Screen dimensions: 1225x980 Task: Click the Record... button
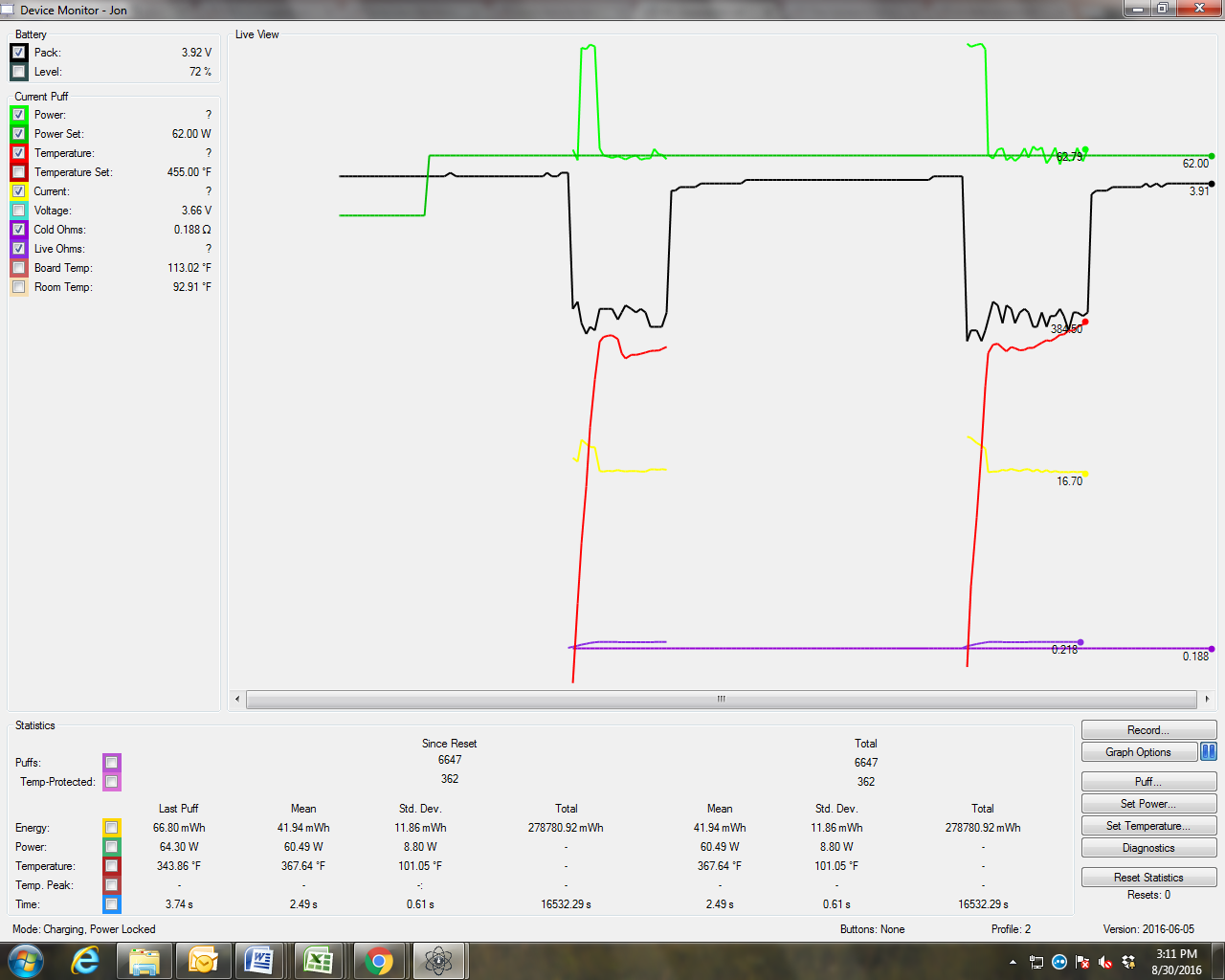tap(1148, 730)
